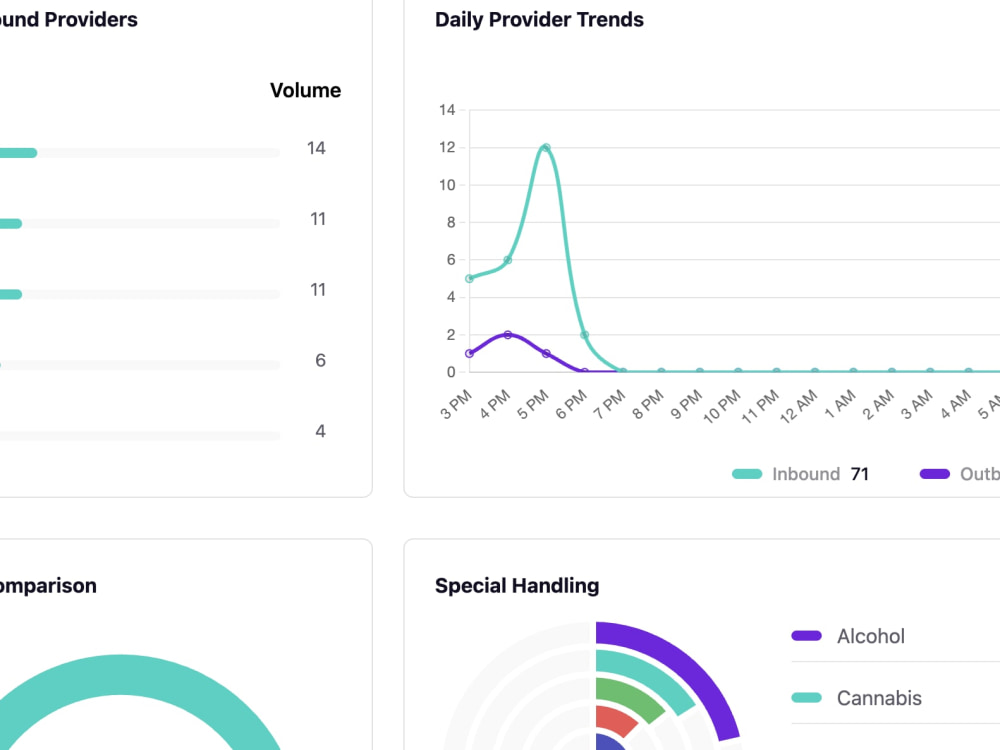
Task: Click the 8 PM x-axis label
Action: click(648, 405)
